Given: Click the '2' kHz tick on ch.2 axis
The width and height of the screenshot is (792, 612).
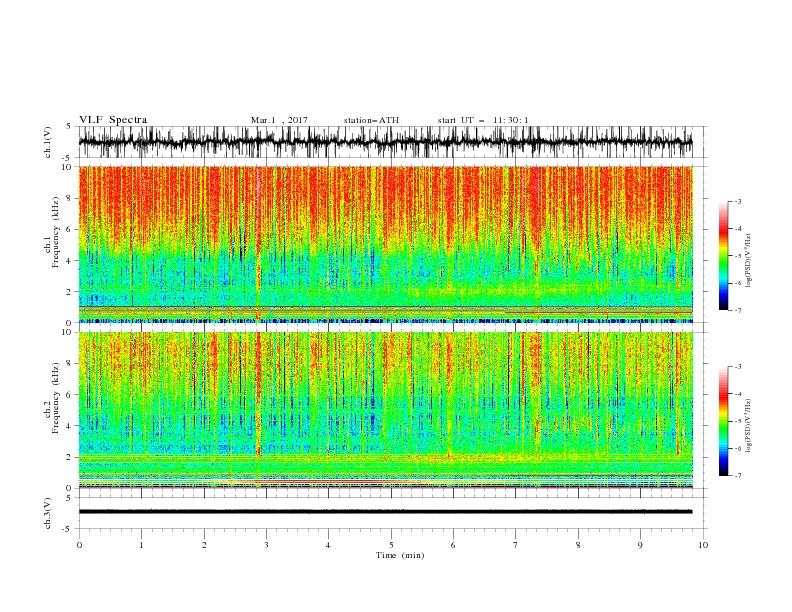Looking at the screenshot, I should (x=70, y=457).
